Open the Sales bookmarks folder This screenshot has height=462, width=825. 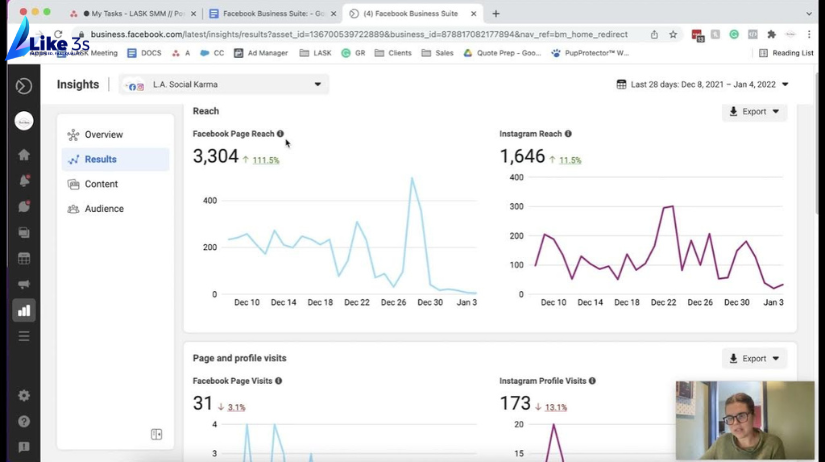tap(437, 53)
